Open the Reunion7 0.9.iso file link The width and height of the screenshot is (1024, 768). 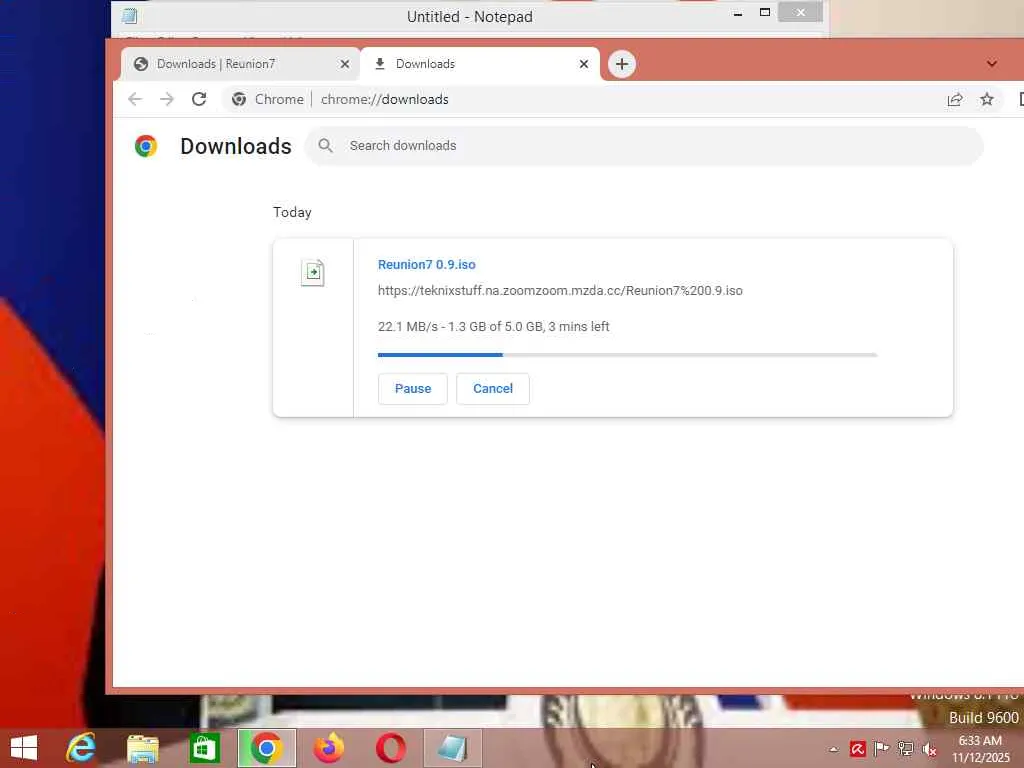coord(426,264)
